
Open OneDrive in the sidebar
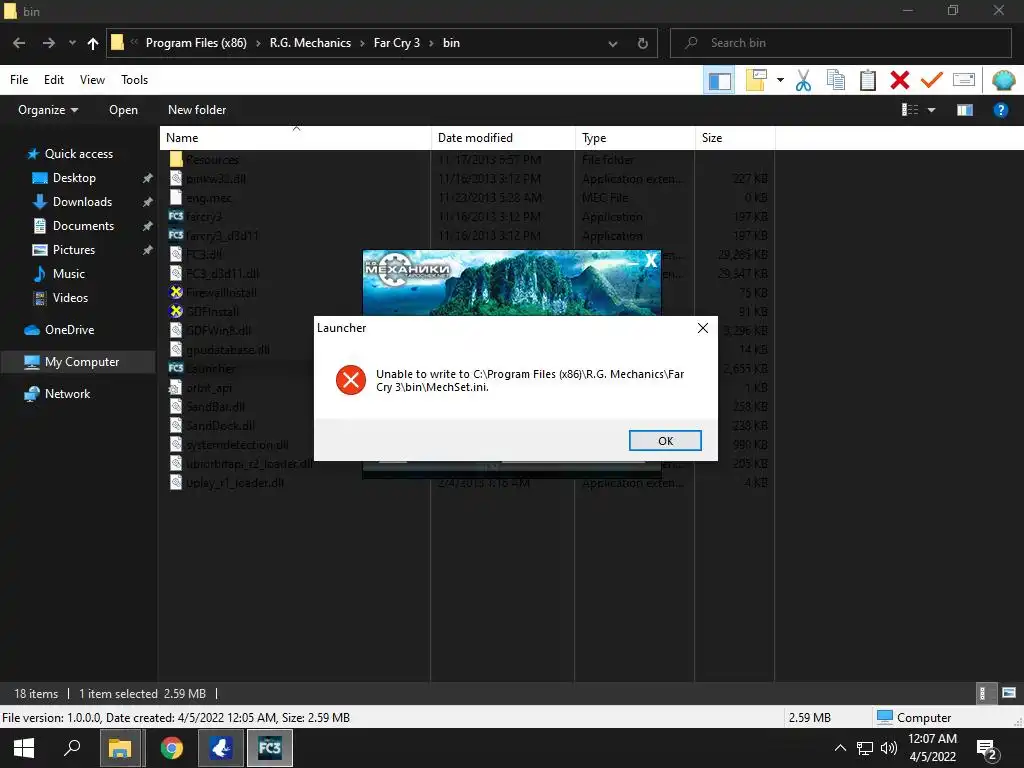pyautogui.click(x=69, y=330)
